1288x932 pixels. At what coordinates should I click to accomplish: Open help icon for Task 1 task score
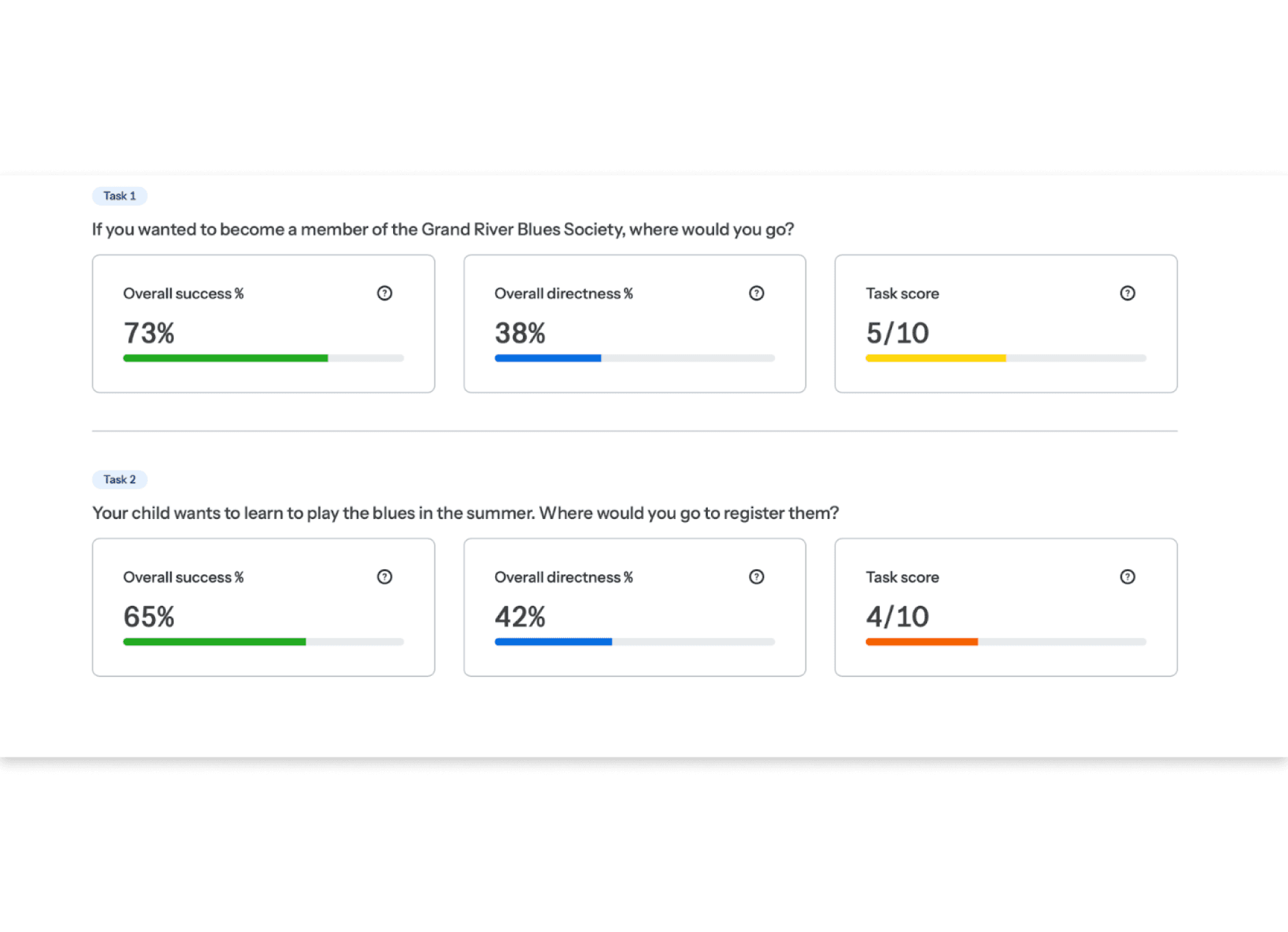pyautogui.click(x=1128, y=293)
